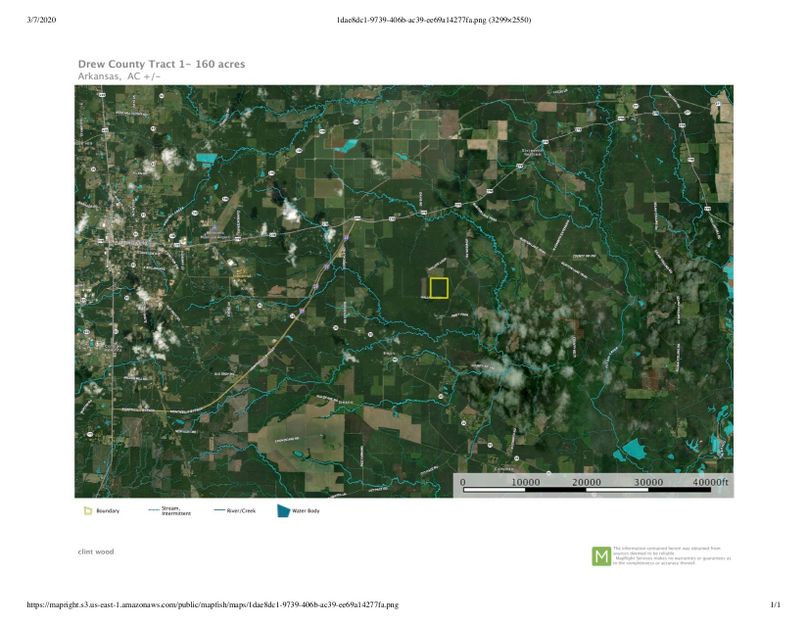Click the clint wood author text

[96, 551]
